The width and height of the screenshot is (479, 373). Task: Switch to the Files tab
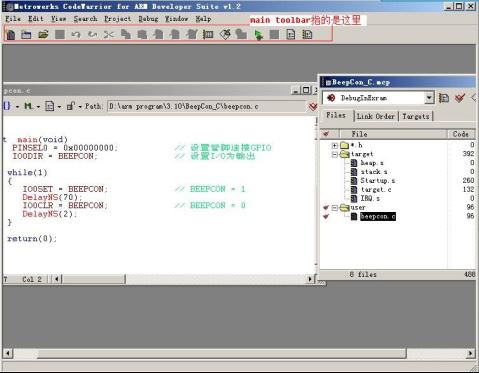click(336, 115)
